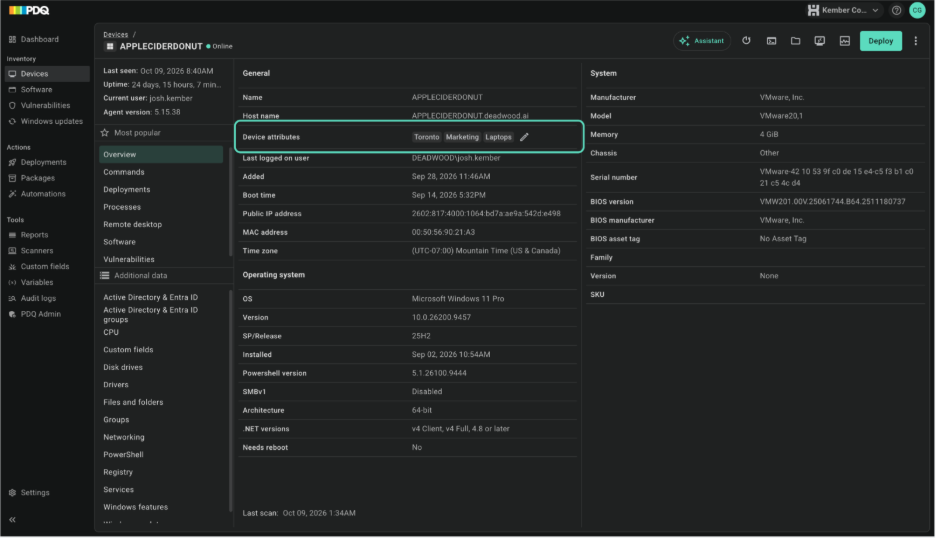Open Deployments under Actions sidebar
This screenshot has width=936, height=538.
point(44,162)
